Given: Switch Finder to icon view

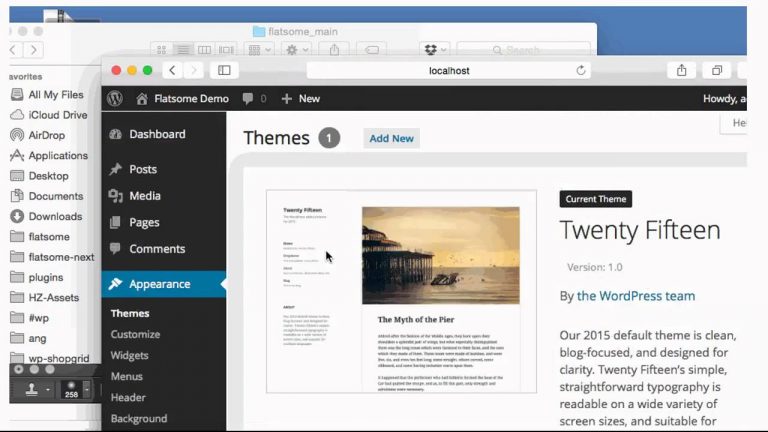Looking at the screenshot, I should [162, 50].
